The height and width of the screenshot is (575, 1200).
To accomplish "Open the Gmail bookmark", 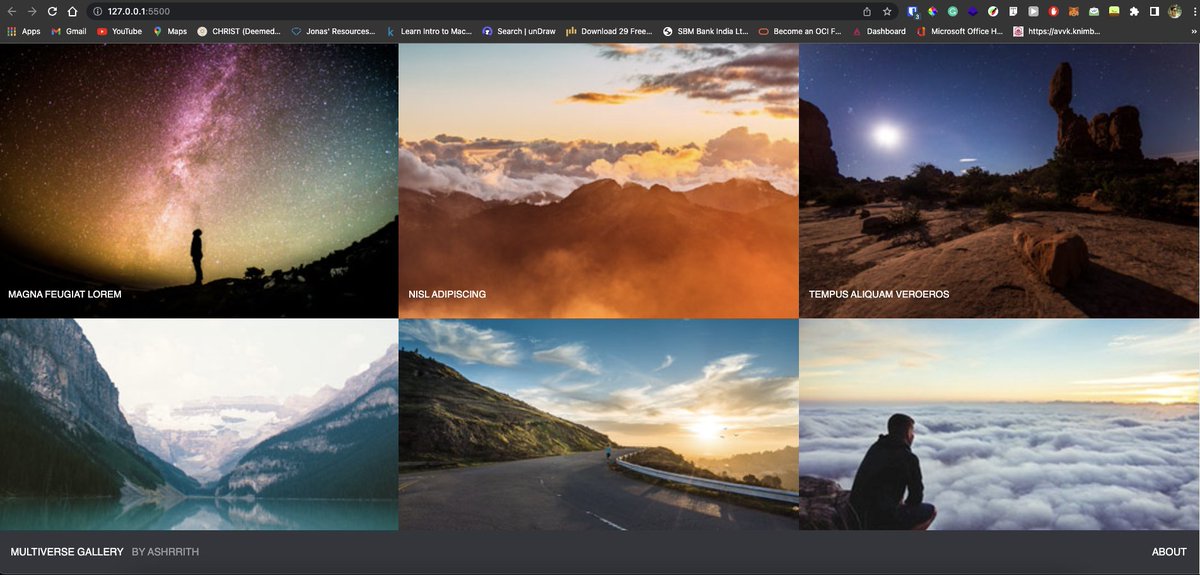I will 69,31.
